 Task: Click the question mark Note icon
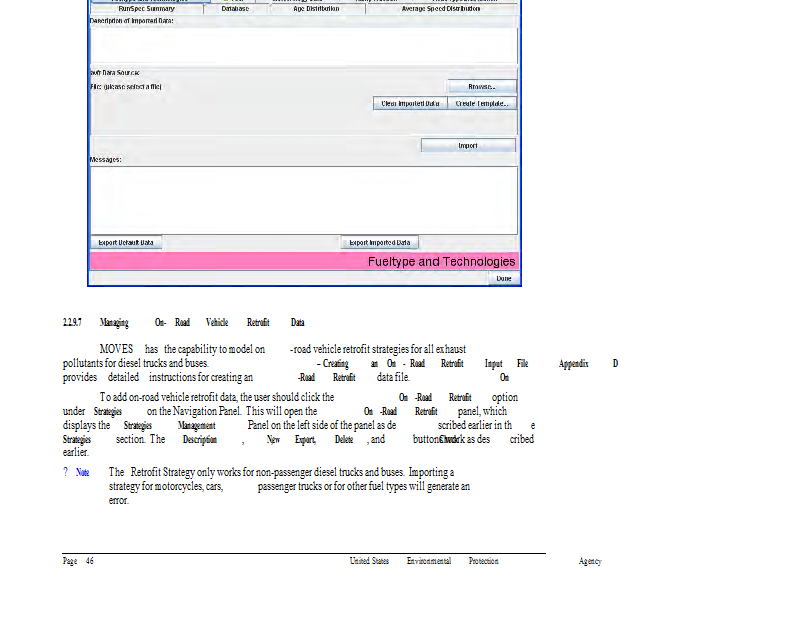pyautogui.click(x=66, y=472)
